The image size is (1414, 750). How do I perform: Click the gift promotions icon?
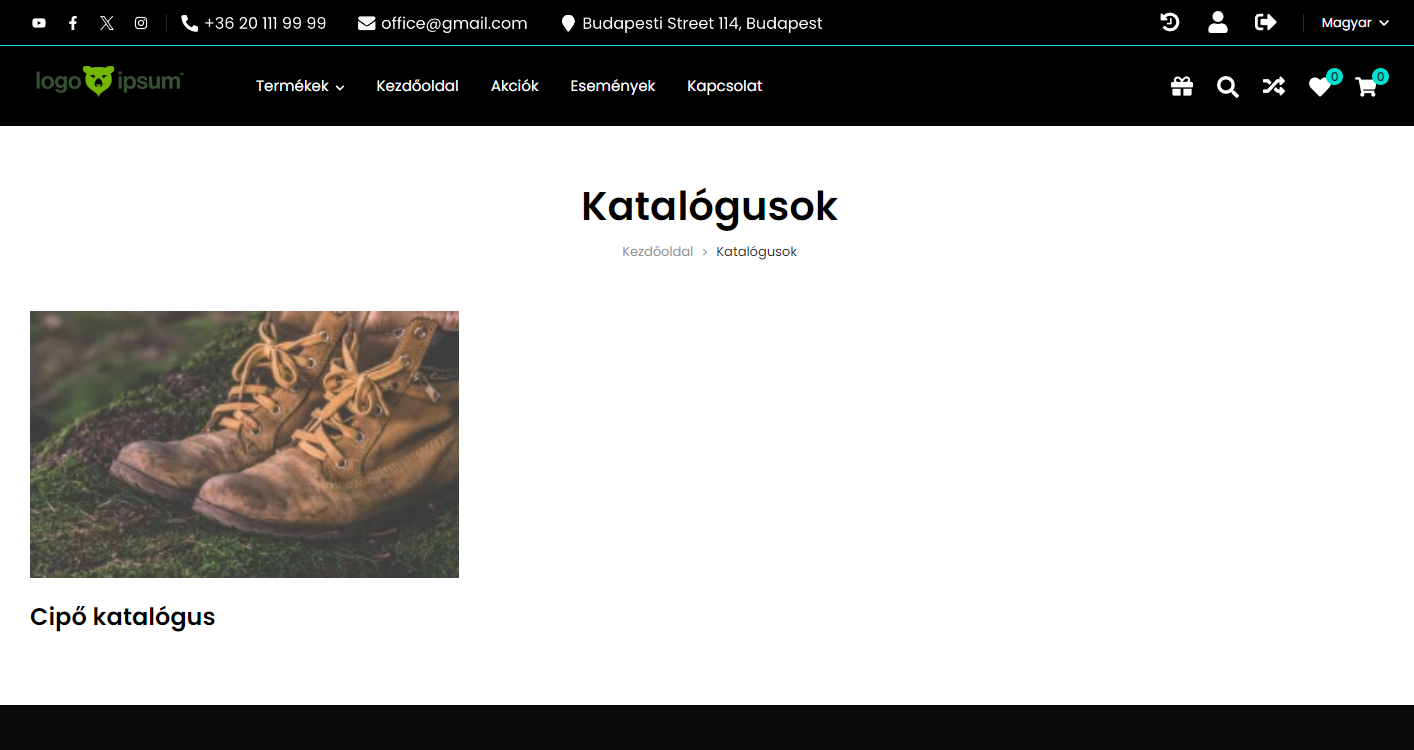[x=1181, y=86]
